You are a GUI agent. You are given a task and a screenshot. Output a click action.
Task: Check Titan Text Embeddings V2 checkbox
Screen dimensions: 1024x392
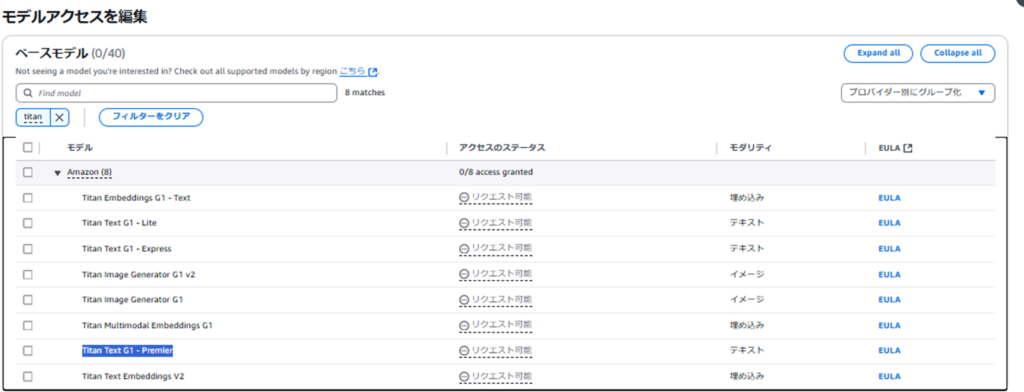click(x=27, y=376)
